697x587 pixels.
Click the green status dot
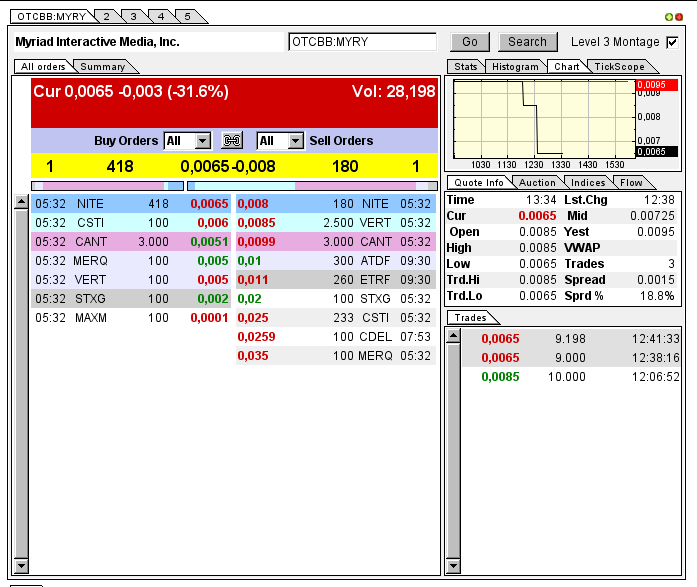669,17
